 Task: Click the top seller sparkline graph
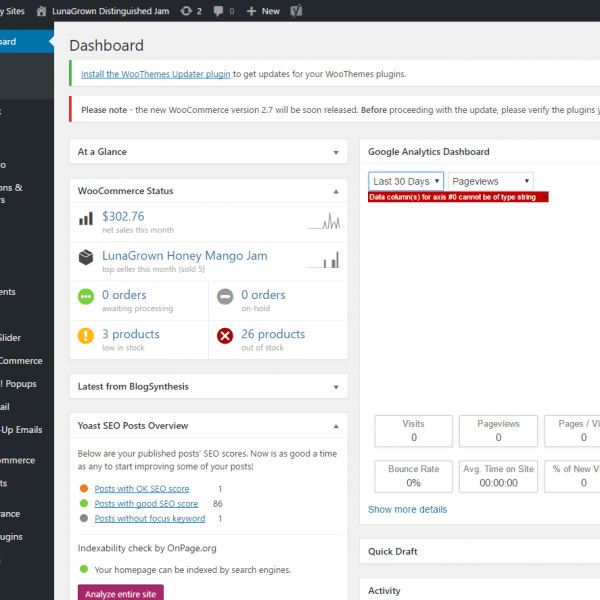tap(323, 260)
